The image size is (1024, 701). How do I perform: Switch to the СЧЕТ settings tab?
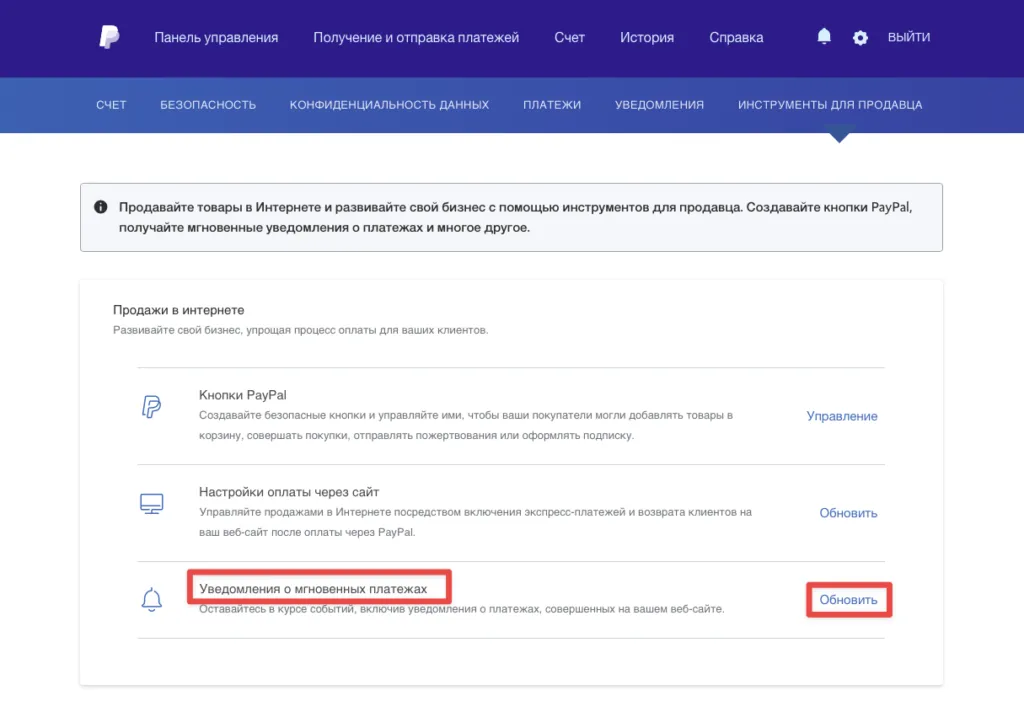[x=111, y=105]
